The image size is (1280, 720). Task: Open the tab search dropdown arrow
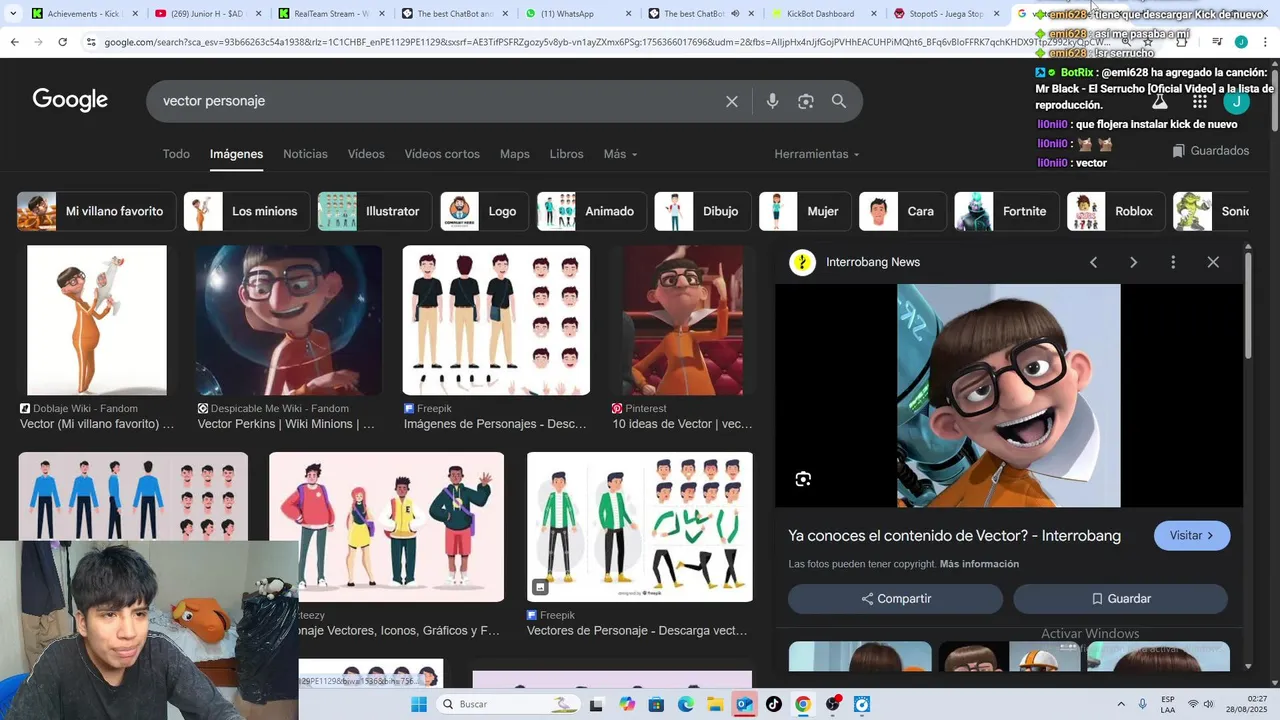[x=13, y=14]
